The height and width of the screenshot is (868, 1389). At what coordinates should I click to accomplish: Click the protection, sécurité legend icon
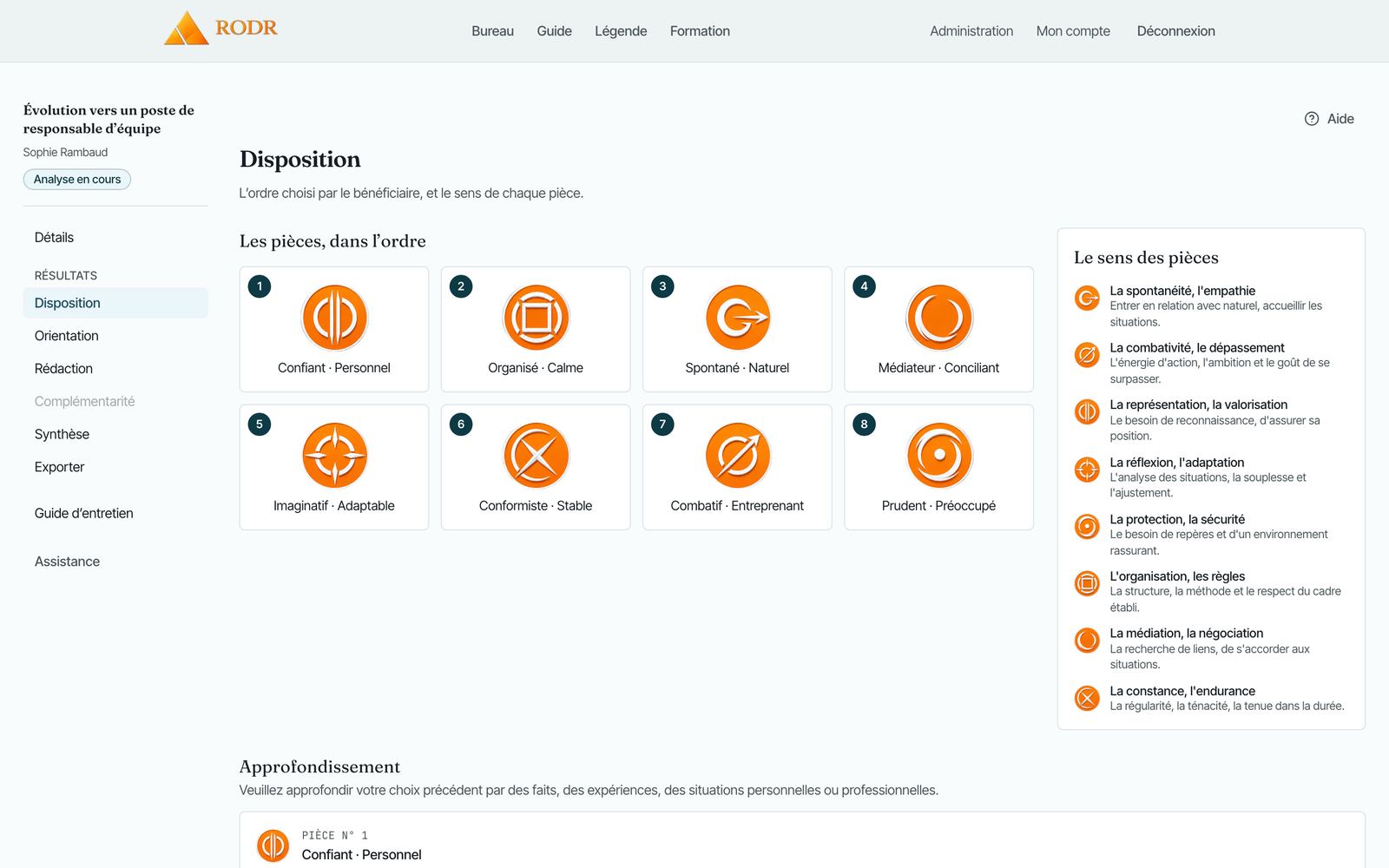click(x=1087, y=527)
